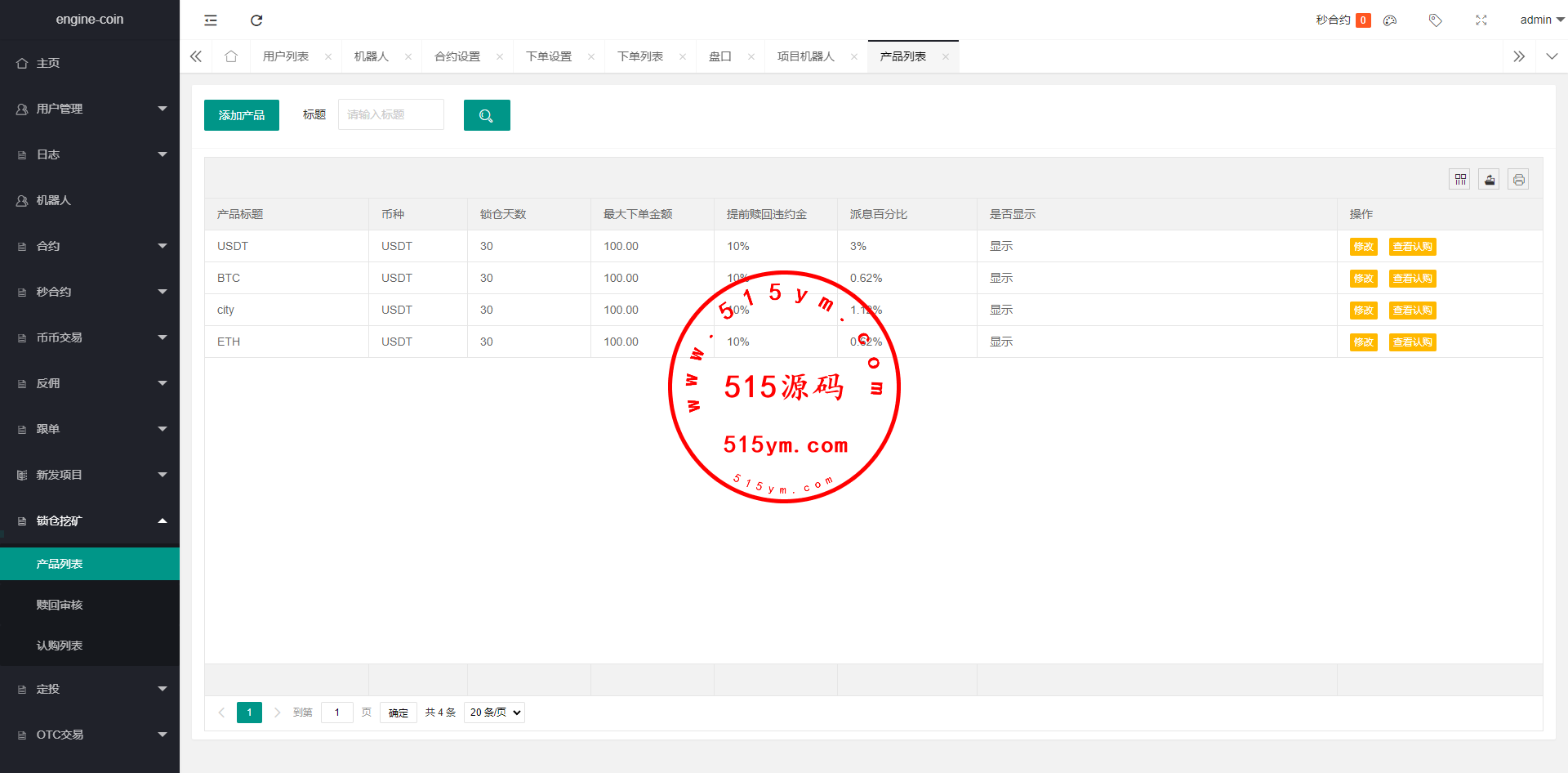
Task: Toggle fullscreen mode icon
Action: click(x=1481, y=20)
